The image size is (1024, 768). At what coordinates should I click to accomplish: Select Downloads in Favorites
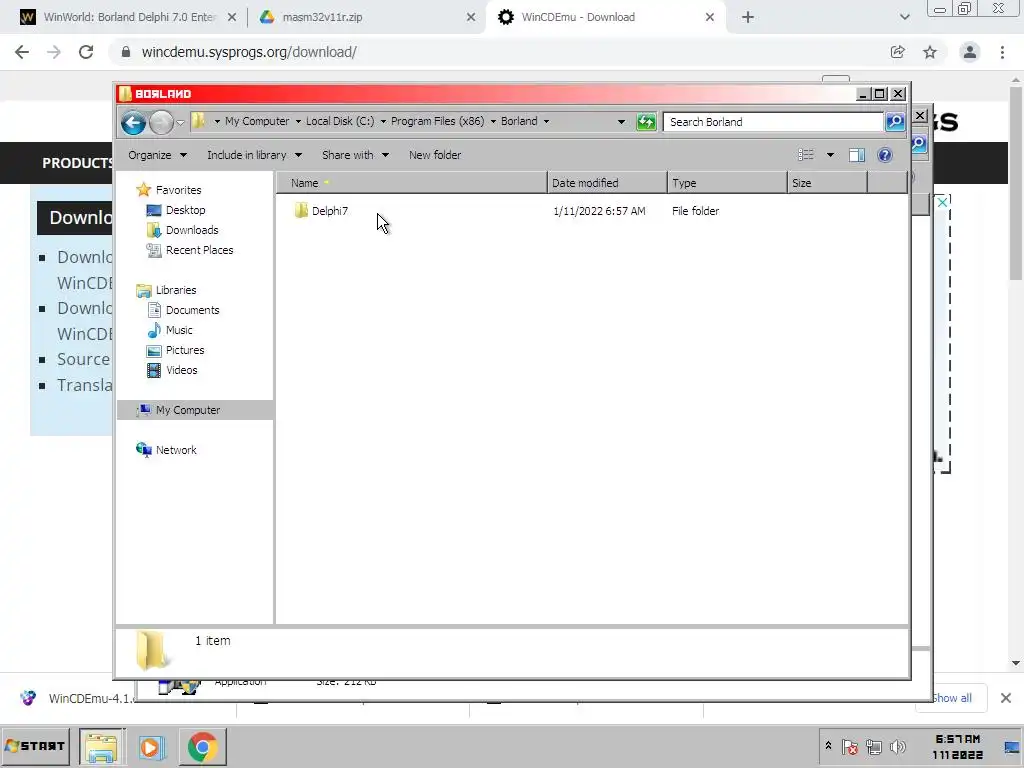point(192,230)
